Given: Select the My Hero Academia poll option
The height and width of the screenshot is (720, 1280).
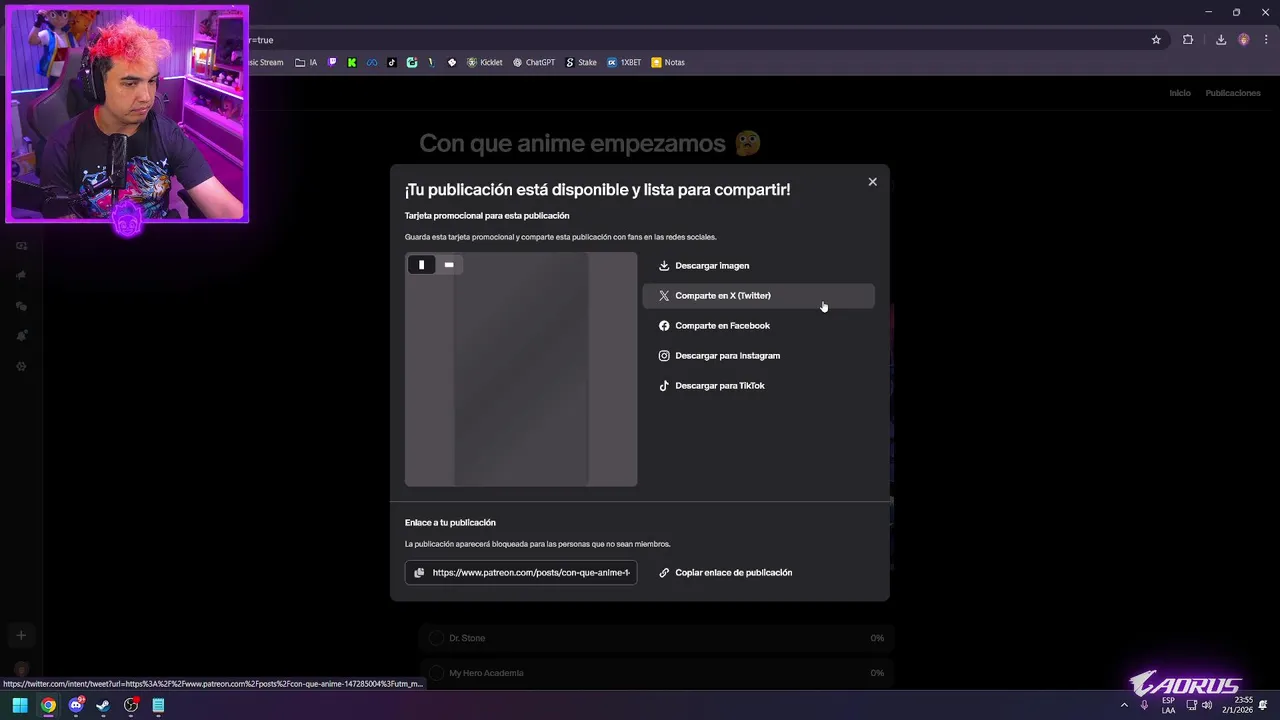Looking at the screenshot, I should [656, 673].
